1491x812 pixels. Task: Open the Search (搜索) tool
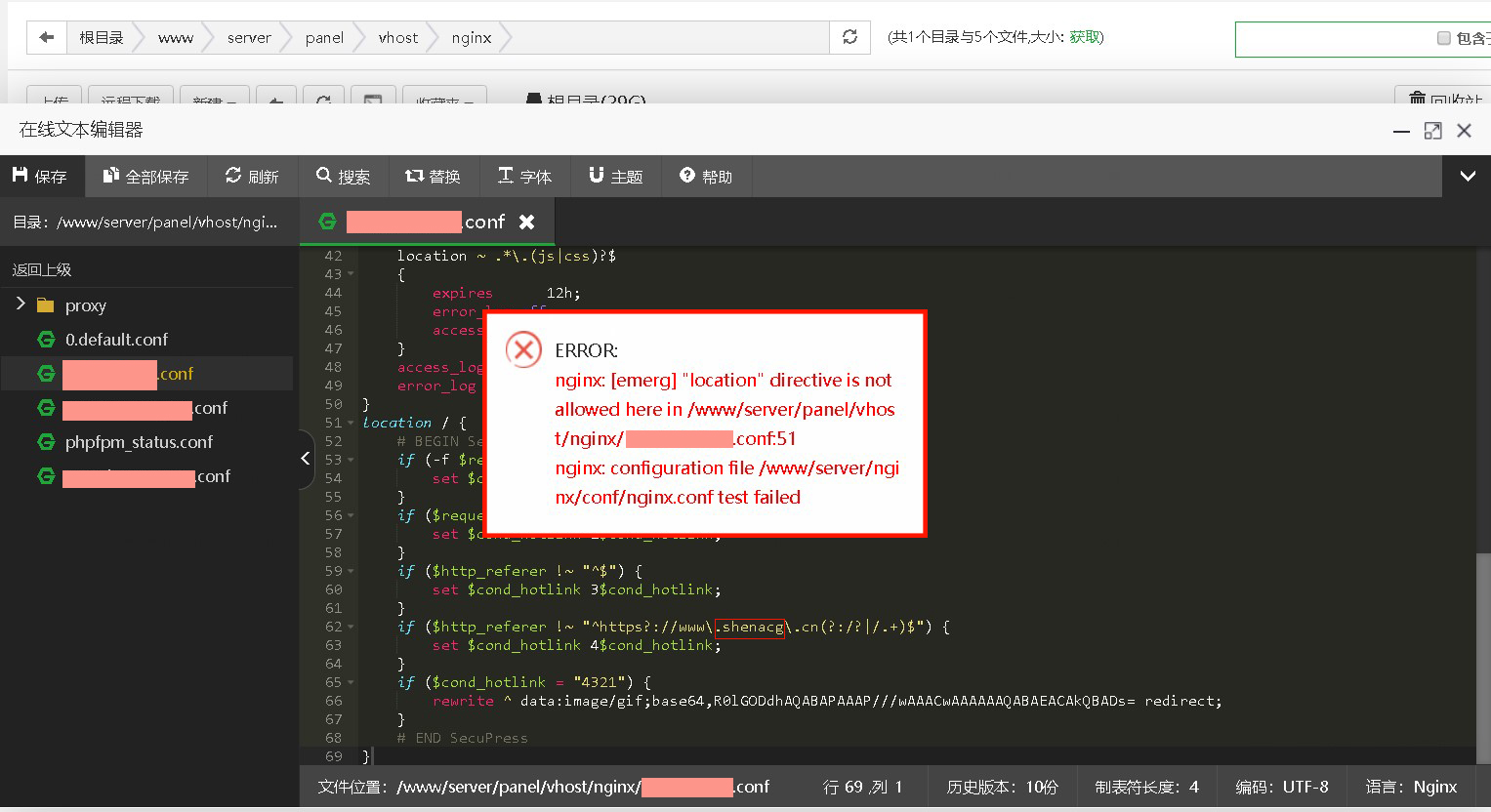(344, 176)
